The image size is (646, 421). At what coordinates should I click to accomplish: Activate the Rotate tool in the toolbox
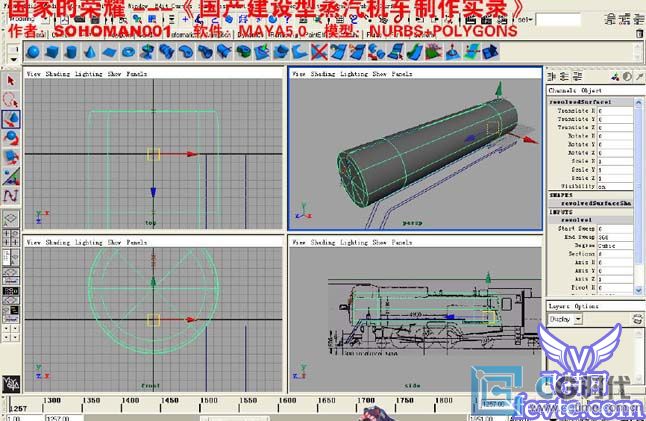(11, 138)
